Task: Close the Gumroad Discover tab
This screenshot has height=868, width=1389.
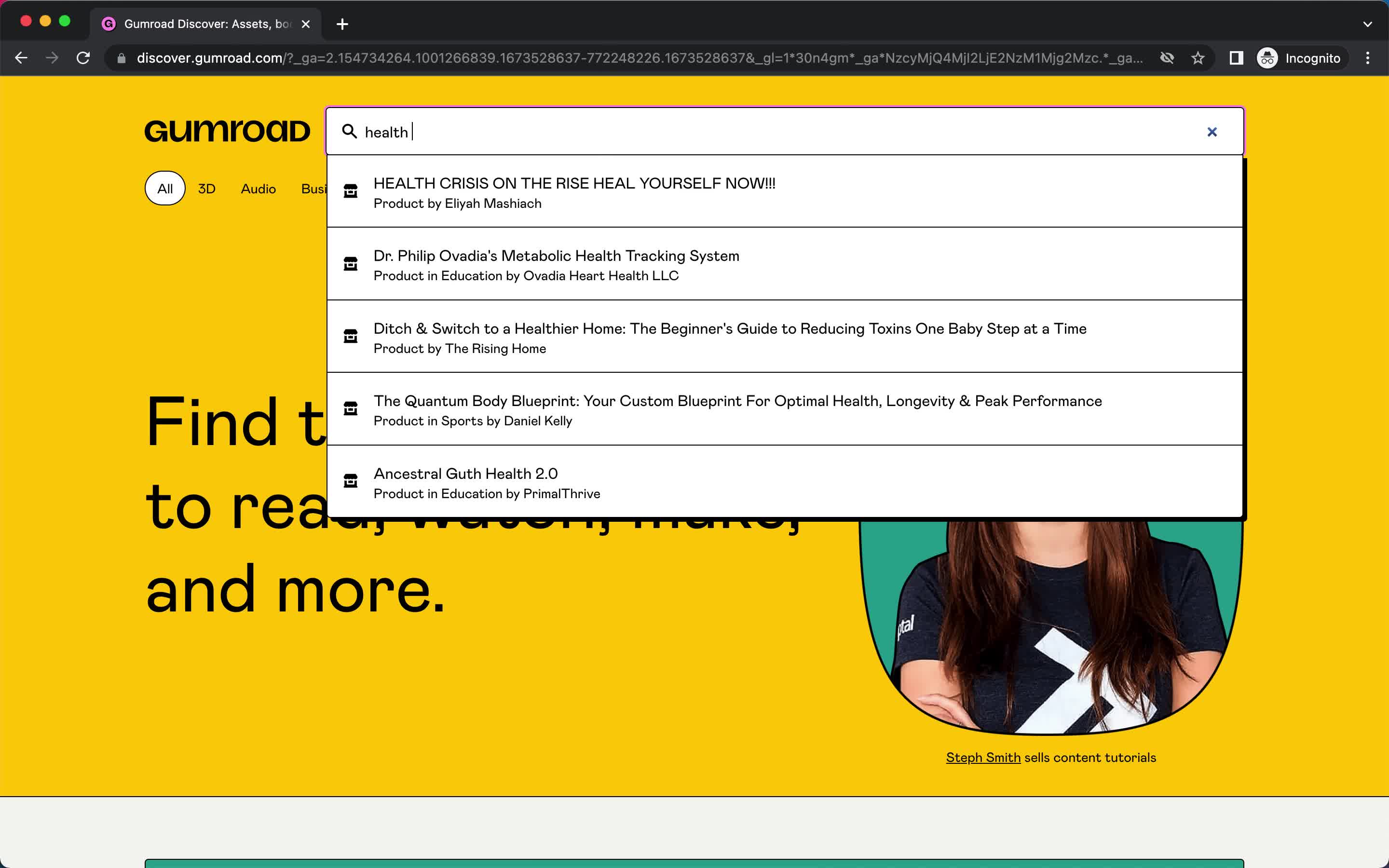Action: pyautogui.click(x=306, y=24)
